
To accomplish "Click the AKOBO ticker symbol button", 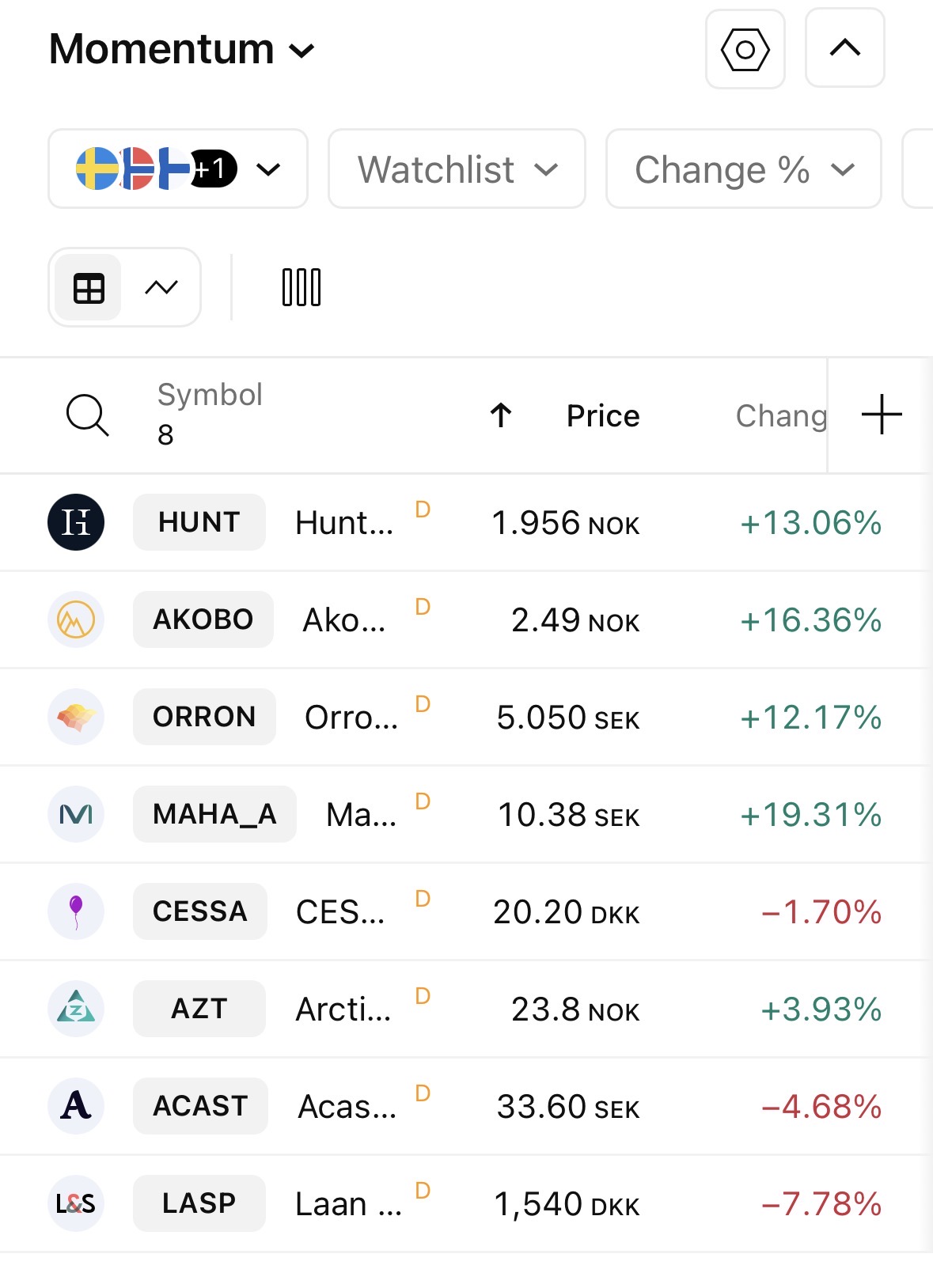I will click(x=203, y=619).
